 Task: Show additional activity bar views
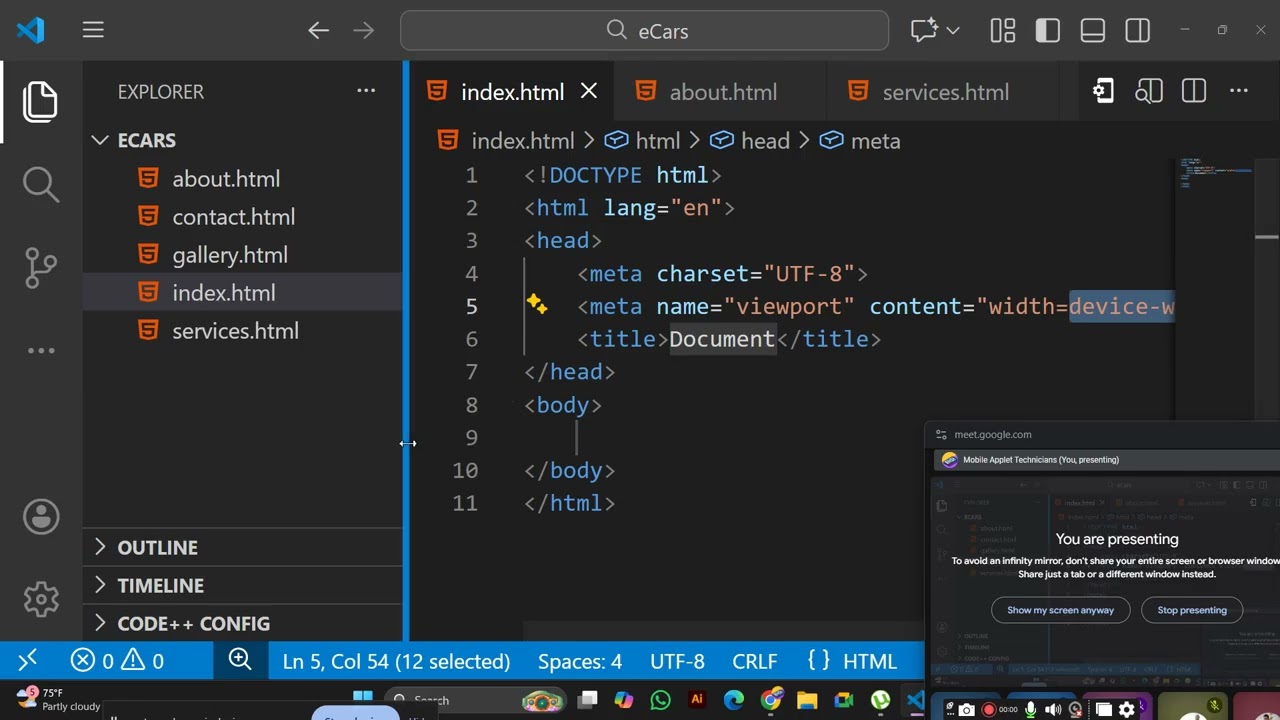point(41,351)
